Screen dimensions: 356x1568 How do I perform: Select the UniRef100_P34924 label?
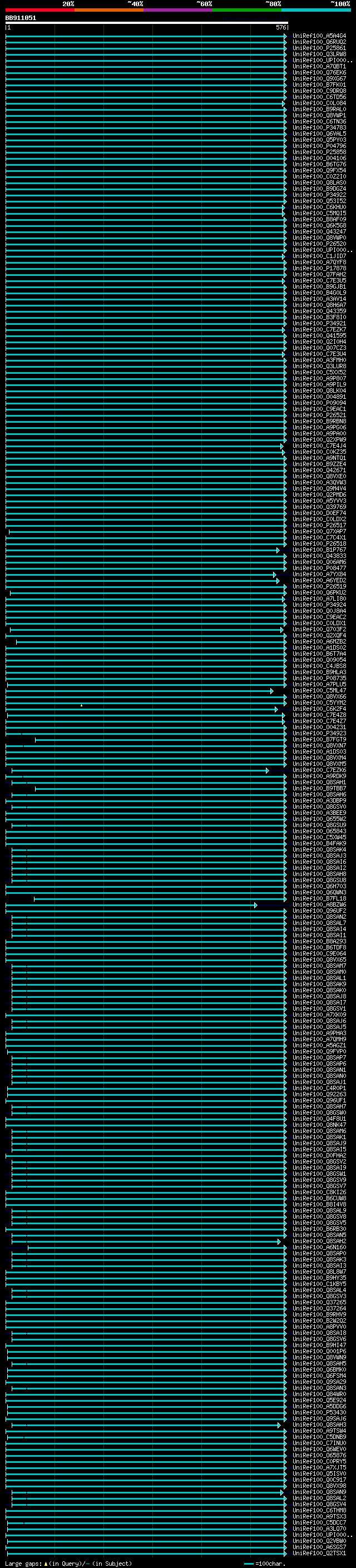point(319,605)
